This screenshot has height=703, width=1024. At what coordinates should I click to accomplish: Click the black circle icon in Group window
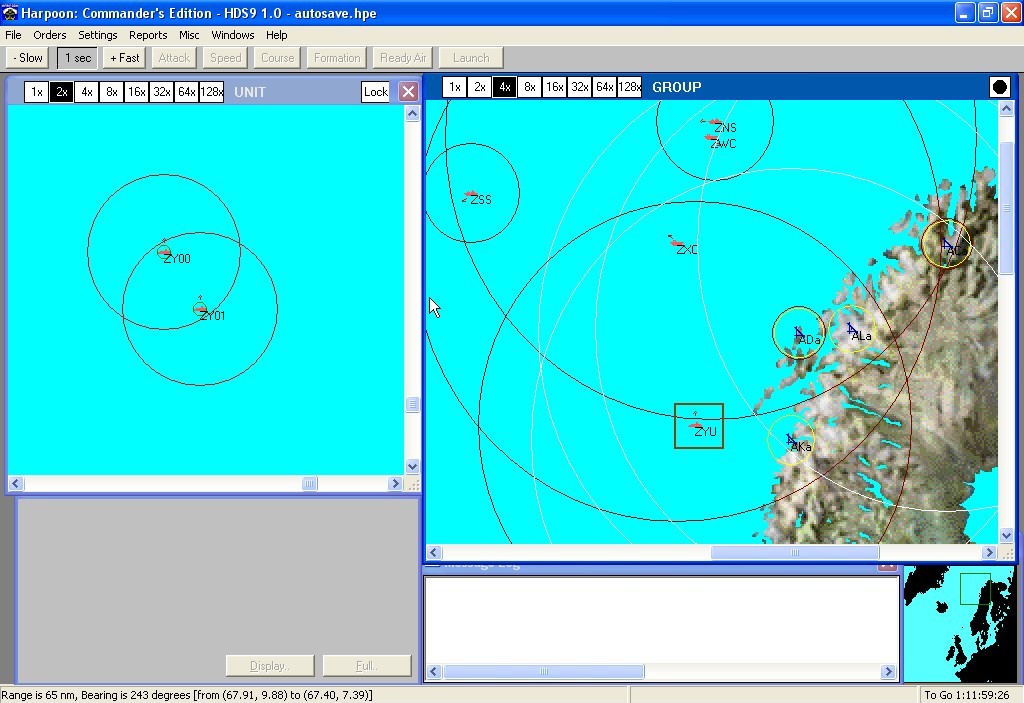tap(999, 87)
